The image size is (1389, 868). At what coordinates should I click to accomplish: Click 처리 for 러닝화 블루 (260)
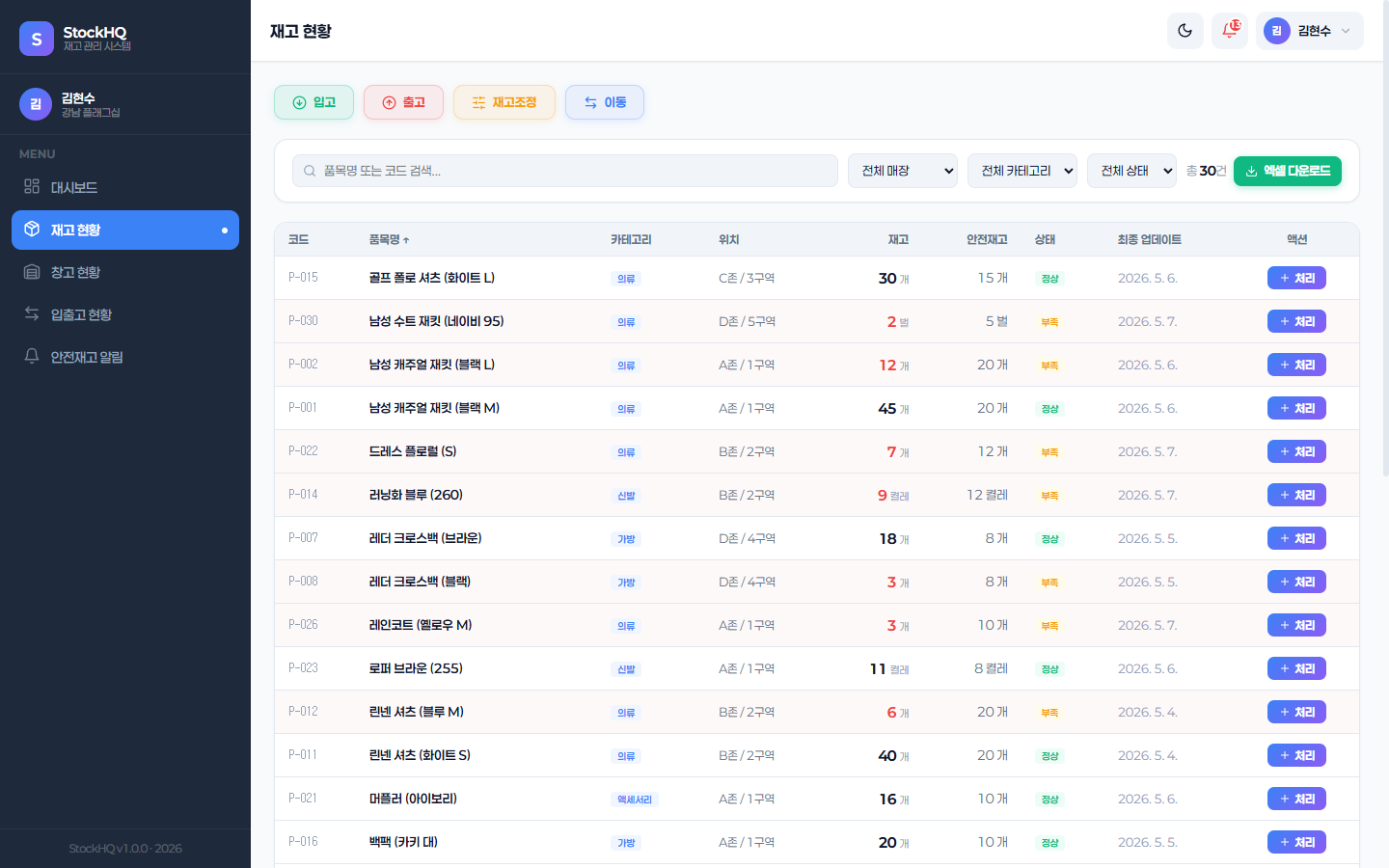[x=1296, y=495]
